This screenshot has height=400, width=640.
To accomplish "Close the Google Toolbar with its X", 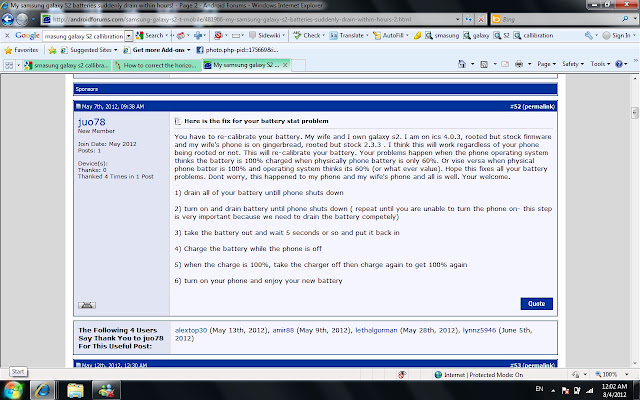I will 7,36.
